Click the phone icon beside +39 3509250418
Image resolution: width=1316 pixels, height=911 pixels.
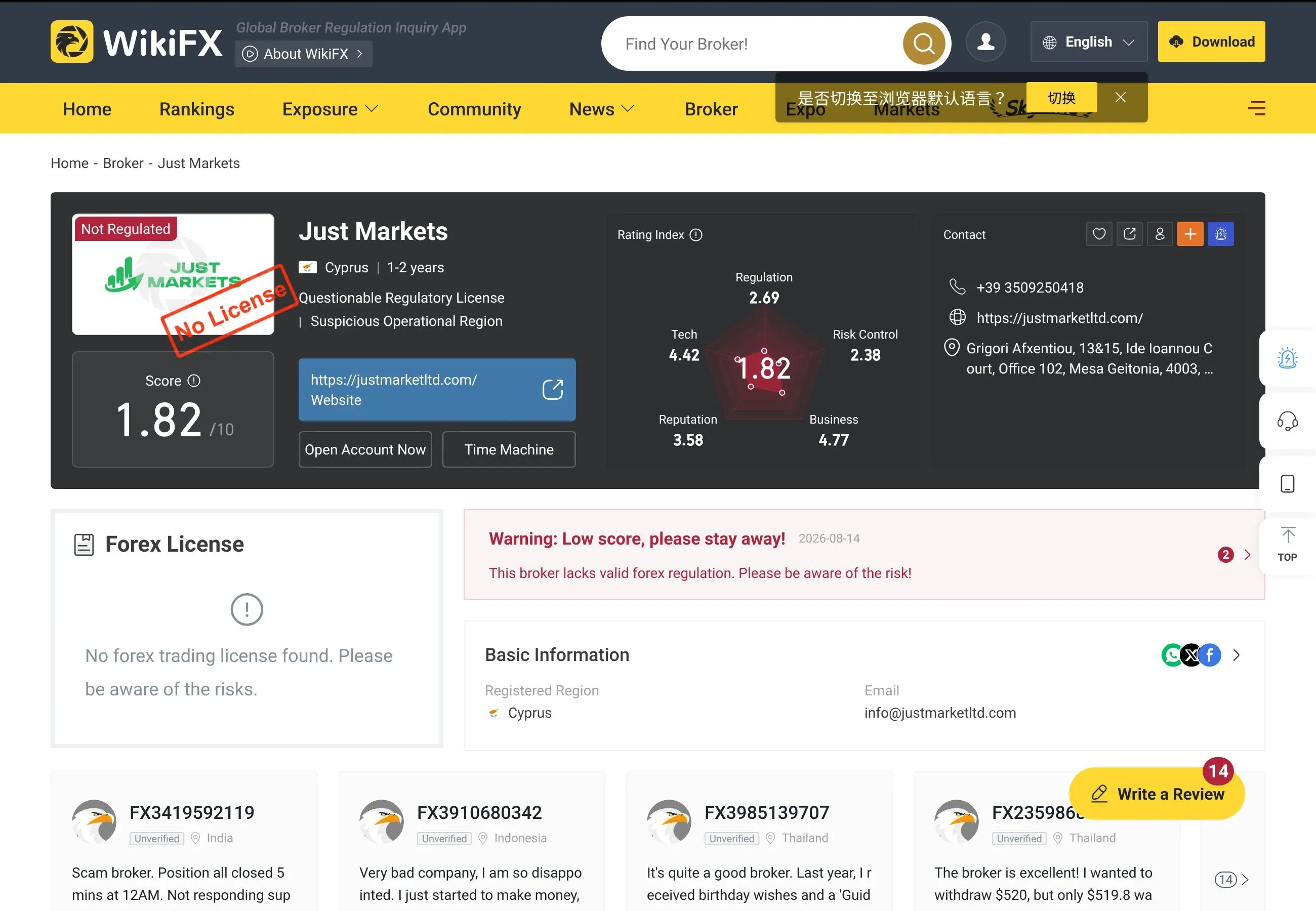(957, 286)
